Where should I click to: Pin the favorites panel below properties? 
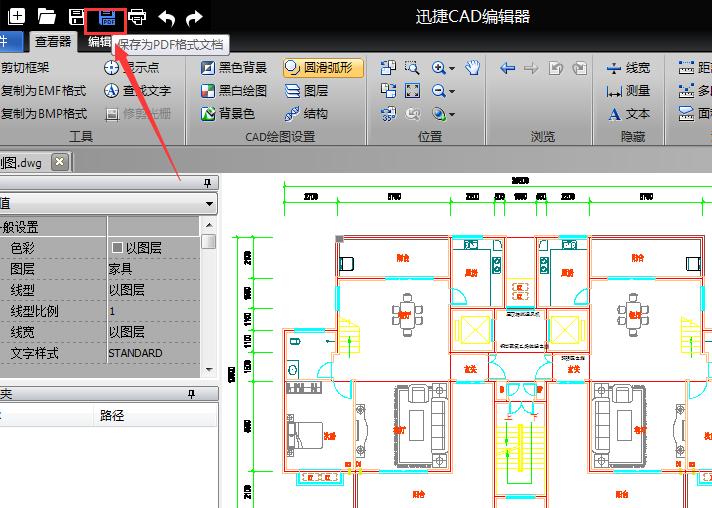coord(192,394)
